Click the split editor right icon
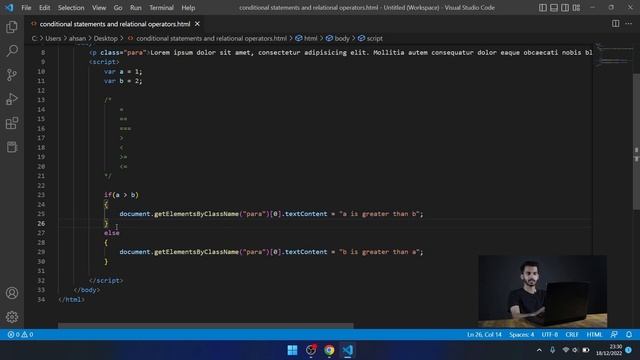 pos(616,24)
